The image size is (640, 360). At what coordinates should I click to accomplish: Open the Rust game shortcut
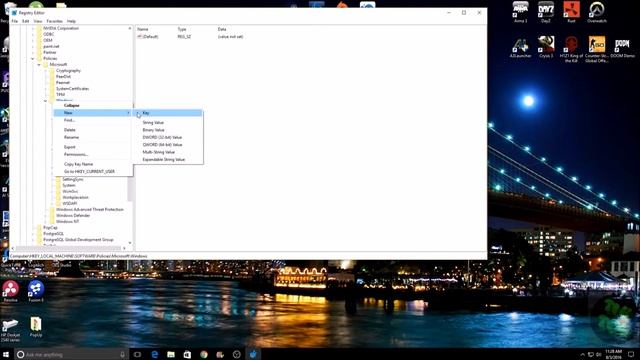(571, 12)
